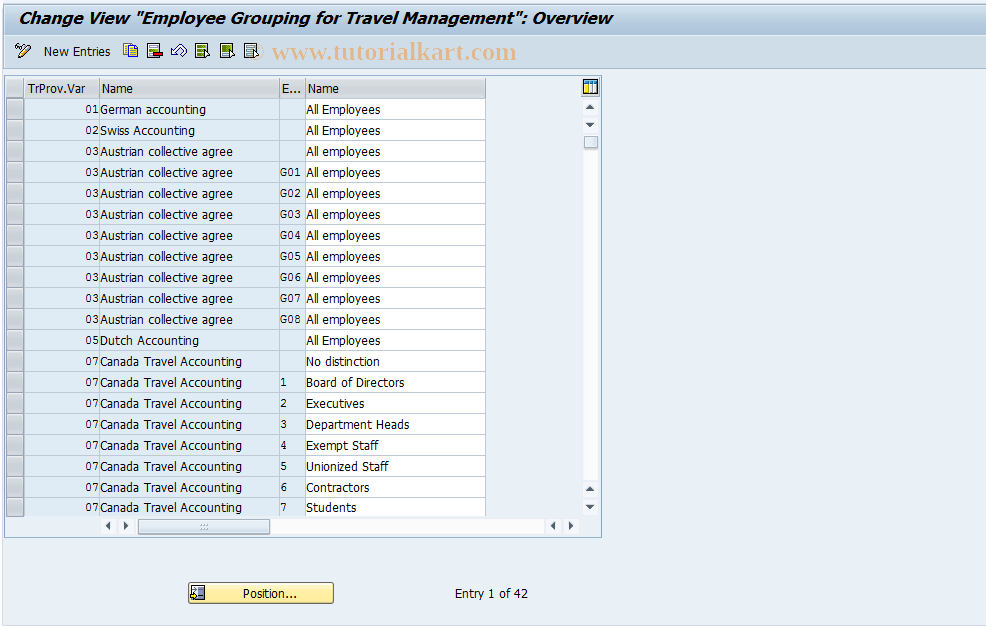Select row selector for Dutch Accounting
This screenshot has width=986, height=627.
[15, 340]
